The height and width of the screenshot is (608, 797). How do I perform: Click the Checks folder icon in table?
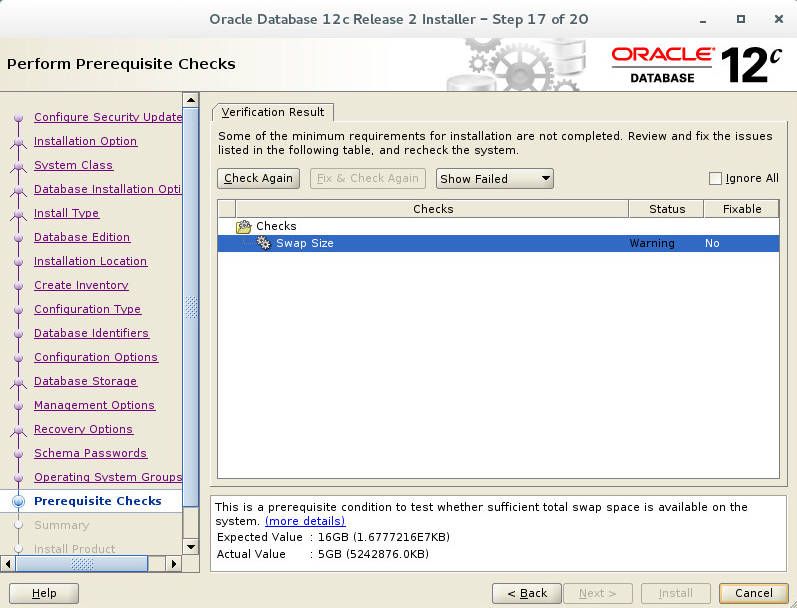[243, 226]
